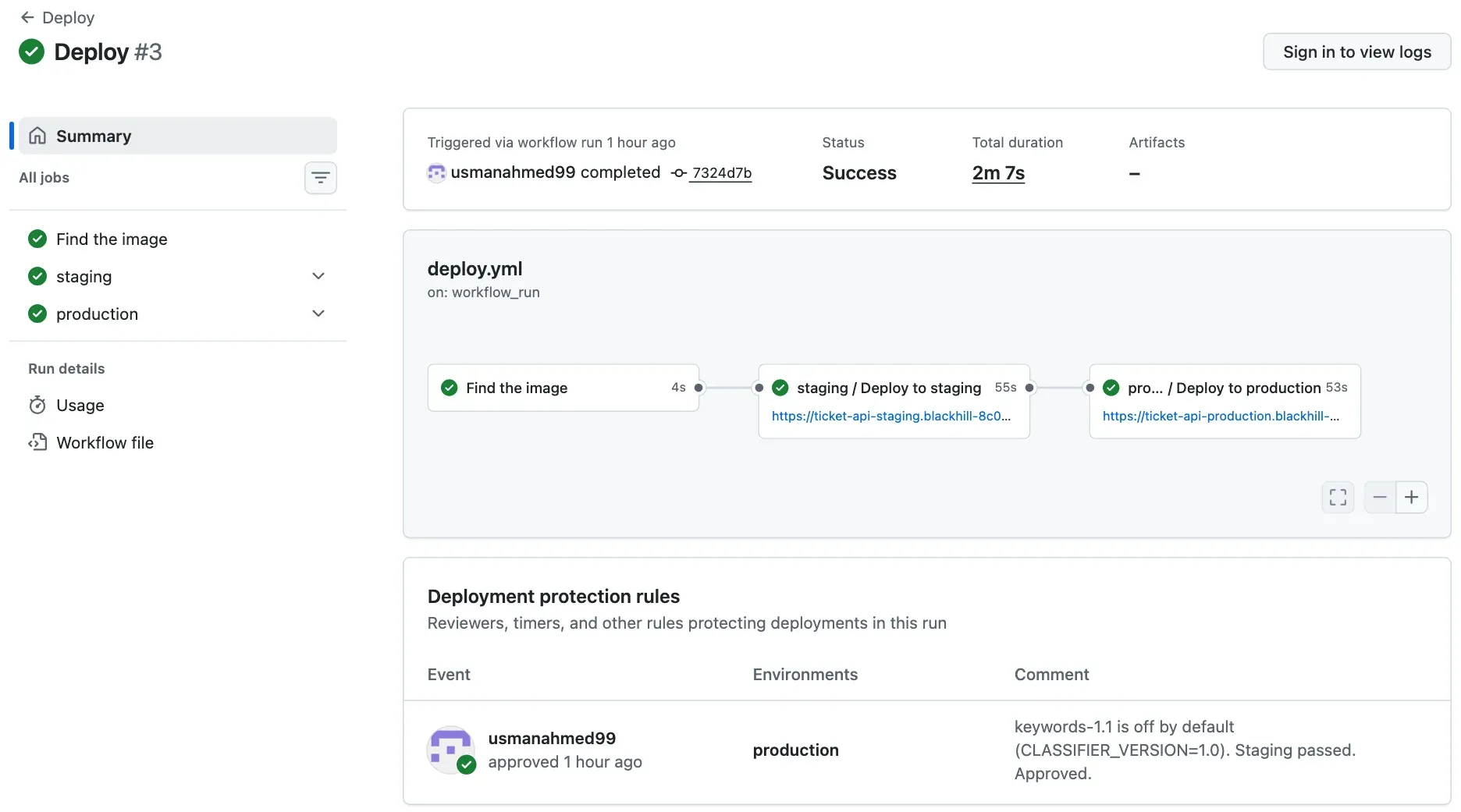The width and height of the screenshot is (1461, 812).
Task: Click the fullscreen workflow graph icon
Action: pos(1338,497)
